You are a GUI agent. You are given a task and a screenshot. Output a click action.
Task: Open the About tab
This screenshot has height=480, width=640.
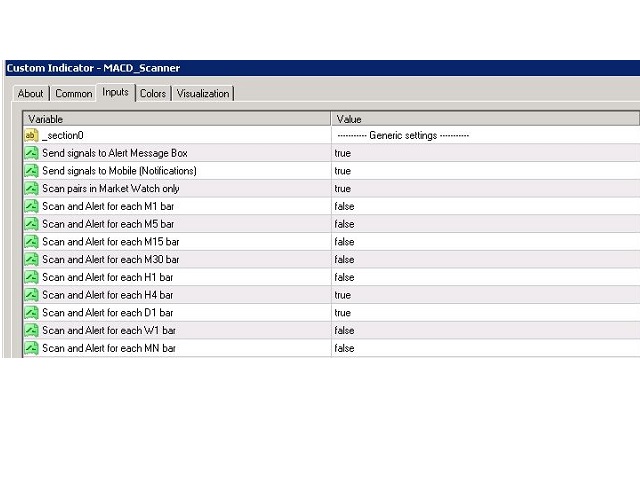pyautogui.click(x=31, y=93)
